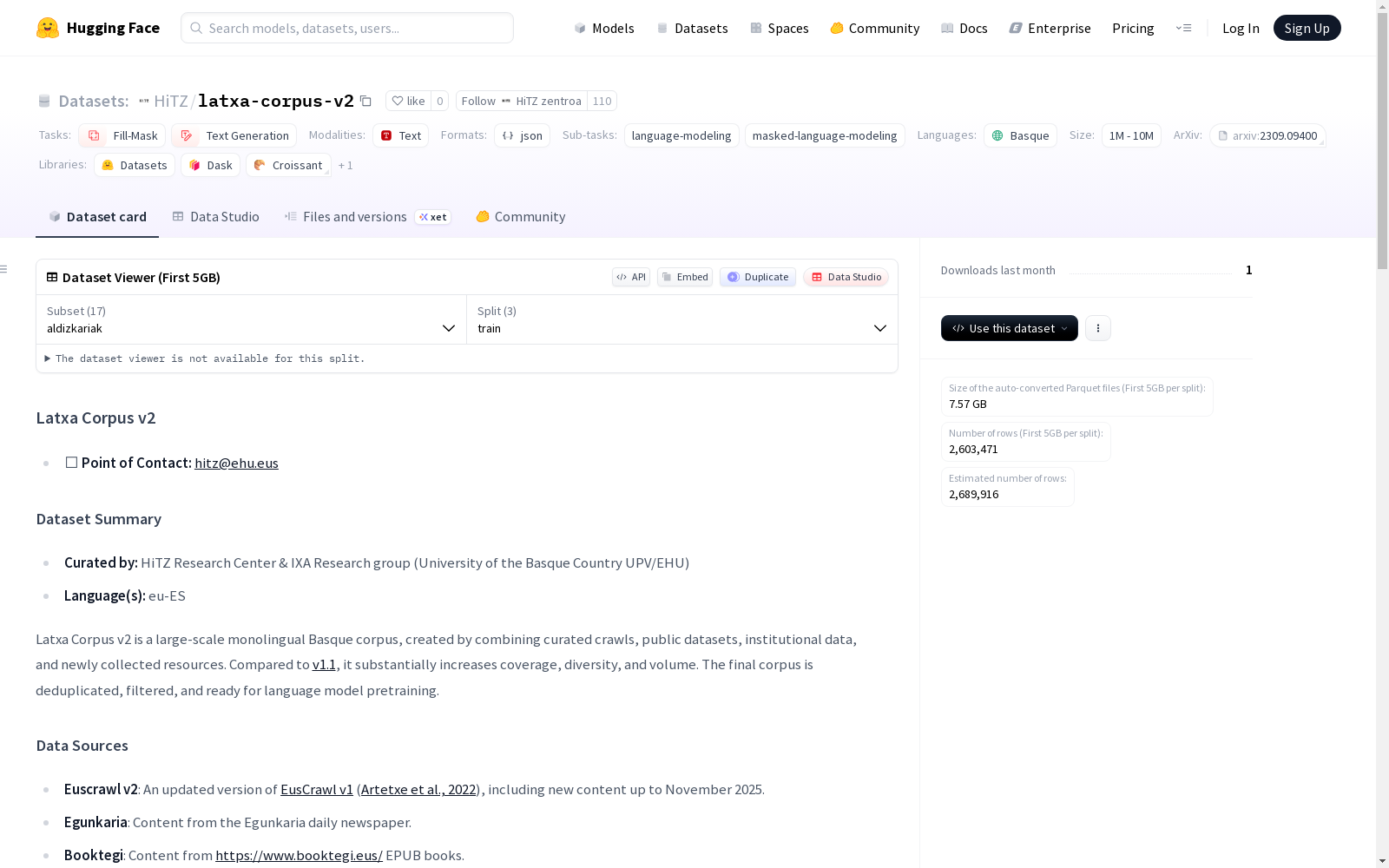Like the dataset using the heart button
Screen dimensions: 1389x868
408,101
